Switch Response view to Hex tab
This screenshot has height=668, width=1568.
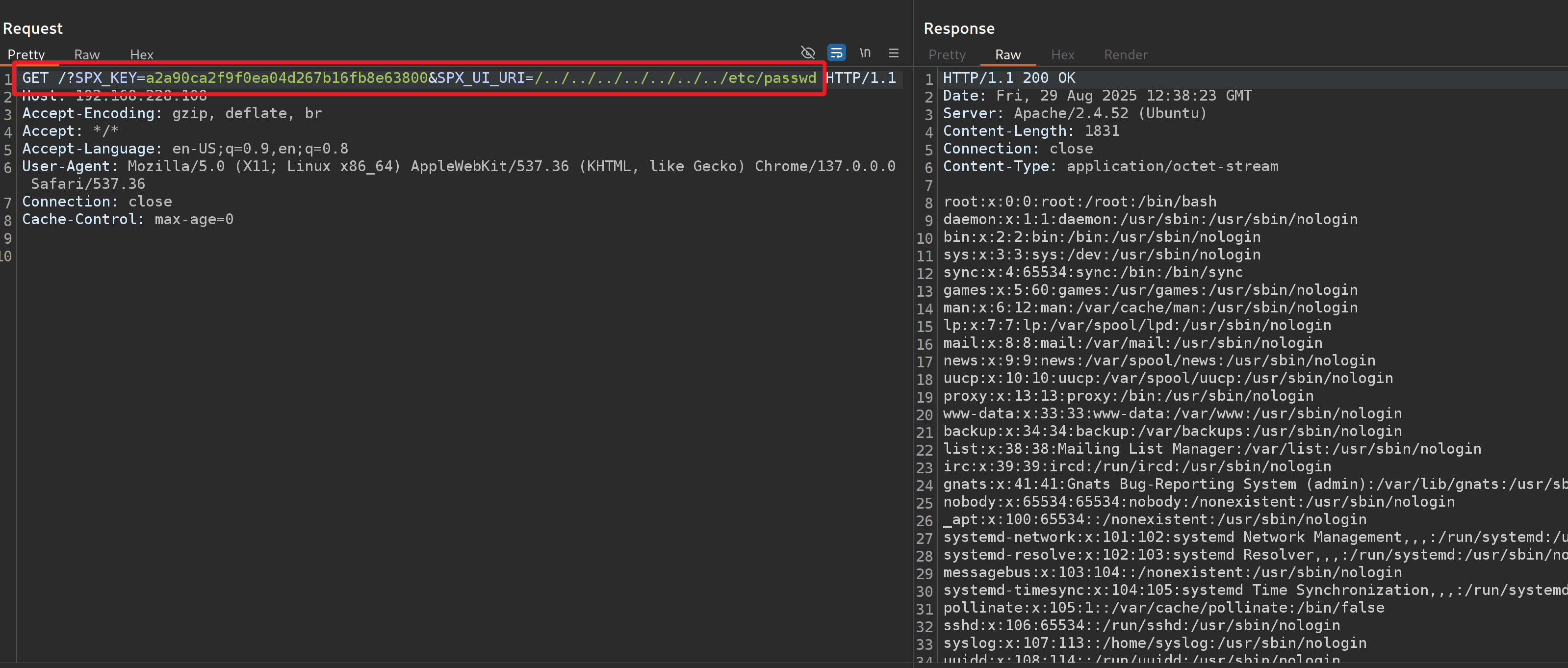[x=1062, y=55]
